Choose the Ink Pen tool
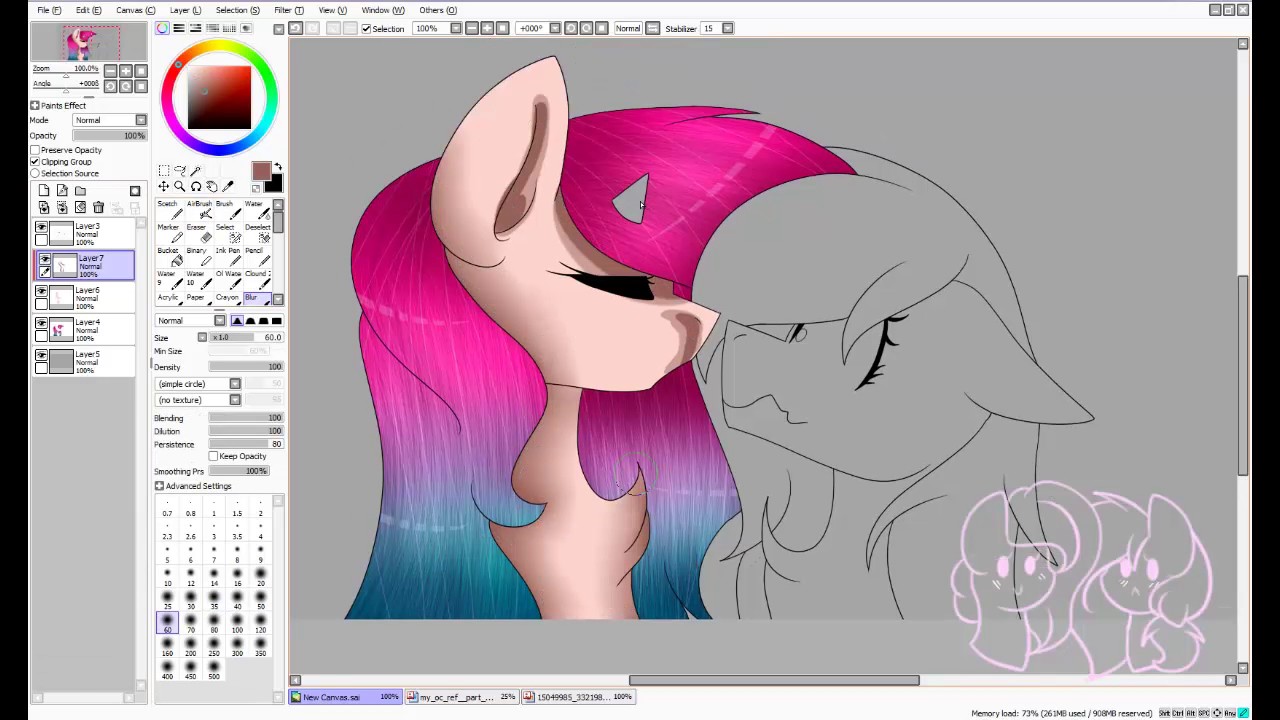The height and width of the screenshot is (720, 1280). tap(228, 257)
